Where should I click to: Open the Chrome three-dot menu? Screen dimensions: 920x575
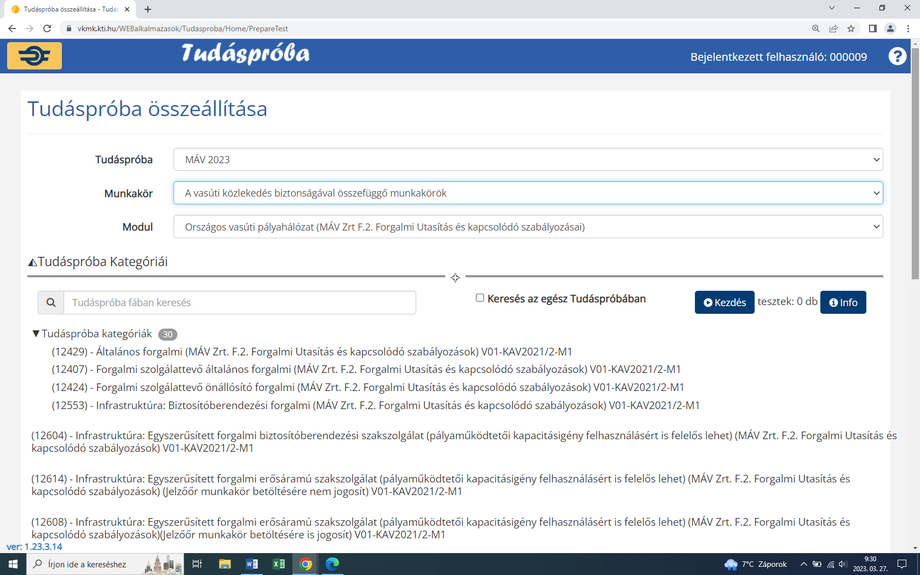(x=909, y=28)
